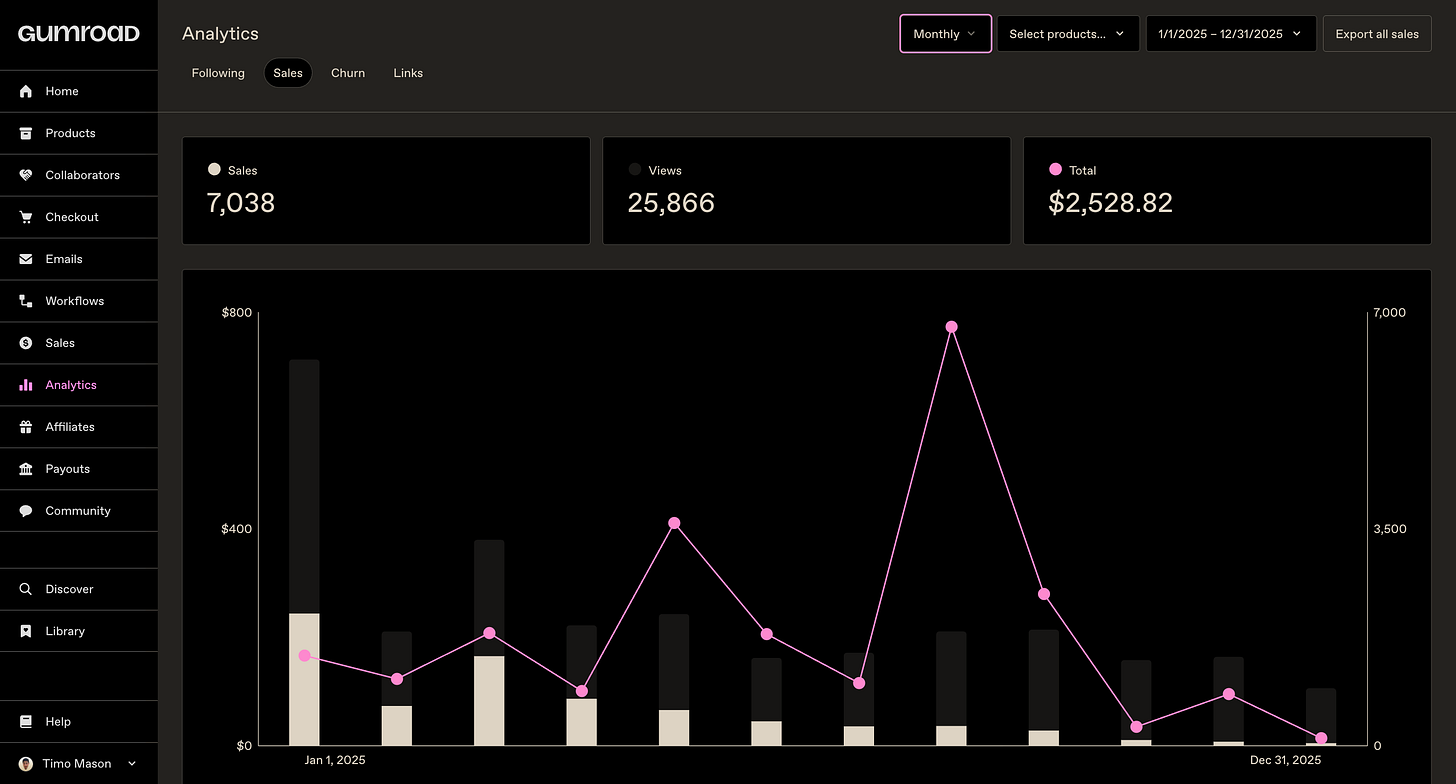Image resolution: width=1456 pixels, height=784 pixels.
Task: Click the Jan 1, 2025 axis label
Action: click(x=335, y=760)
